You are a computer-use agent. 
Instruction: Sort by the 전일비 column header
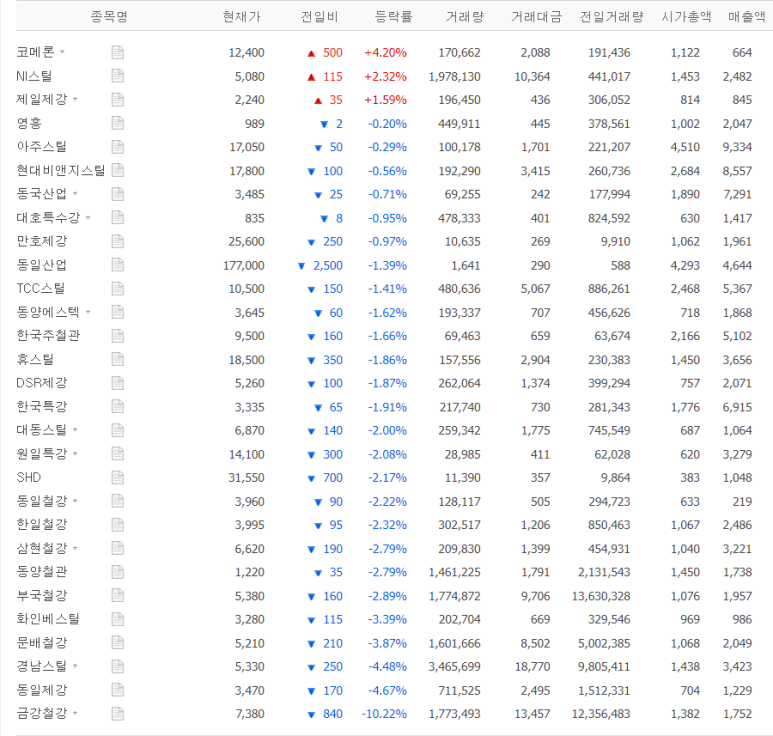319,17
